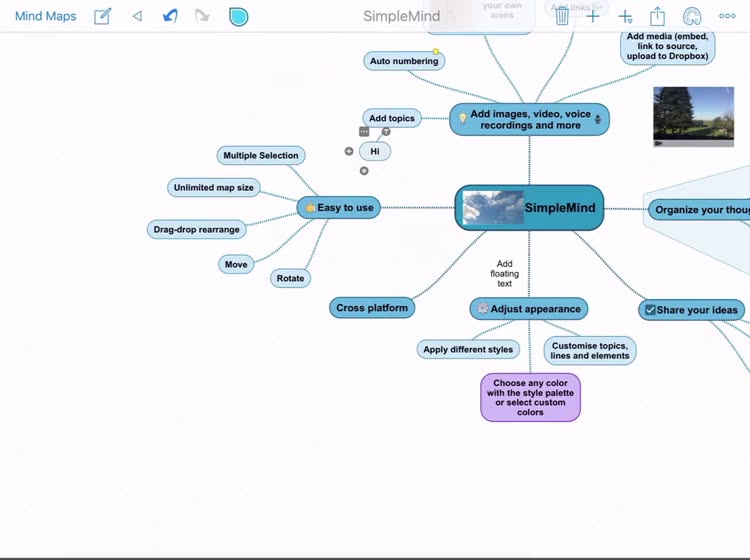This screenshot has width=750, height=560.
Task: Select Add images, video, voice recordings topic
Action: [x=529, y=120]
